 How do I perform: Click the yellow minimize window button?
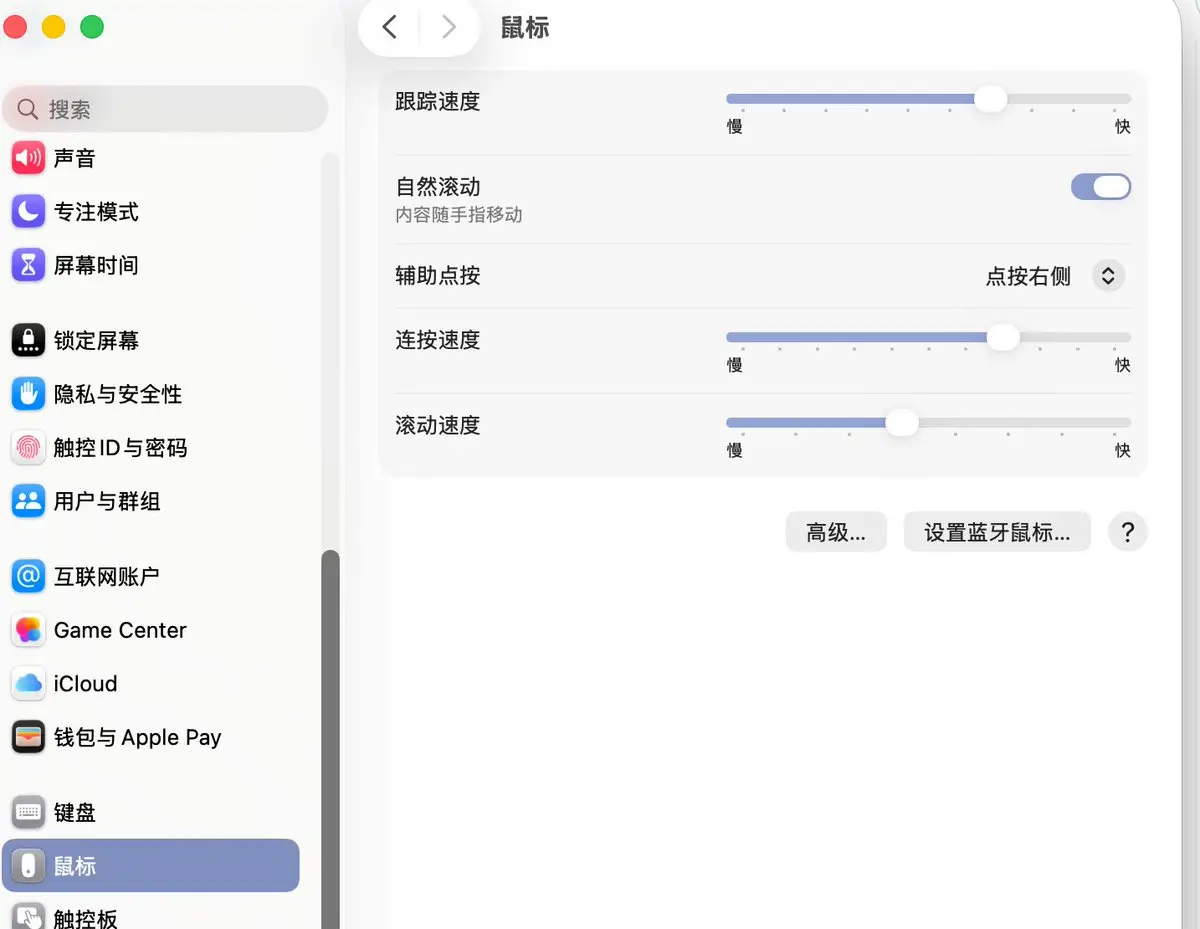53,27
